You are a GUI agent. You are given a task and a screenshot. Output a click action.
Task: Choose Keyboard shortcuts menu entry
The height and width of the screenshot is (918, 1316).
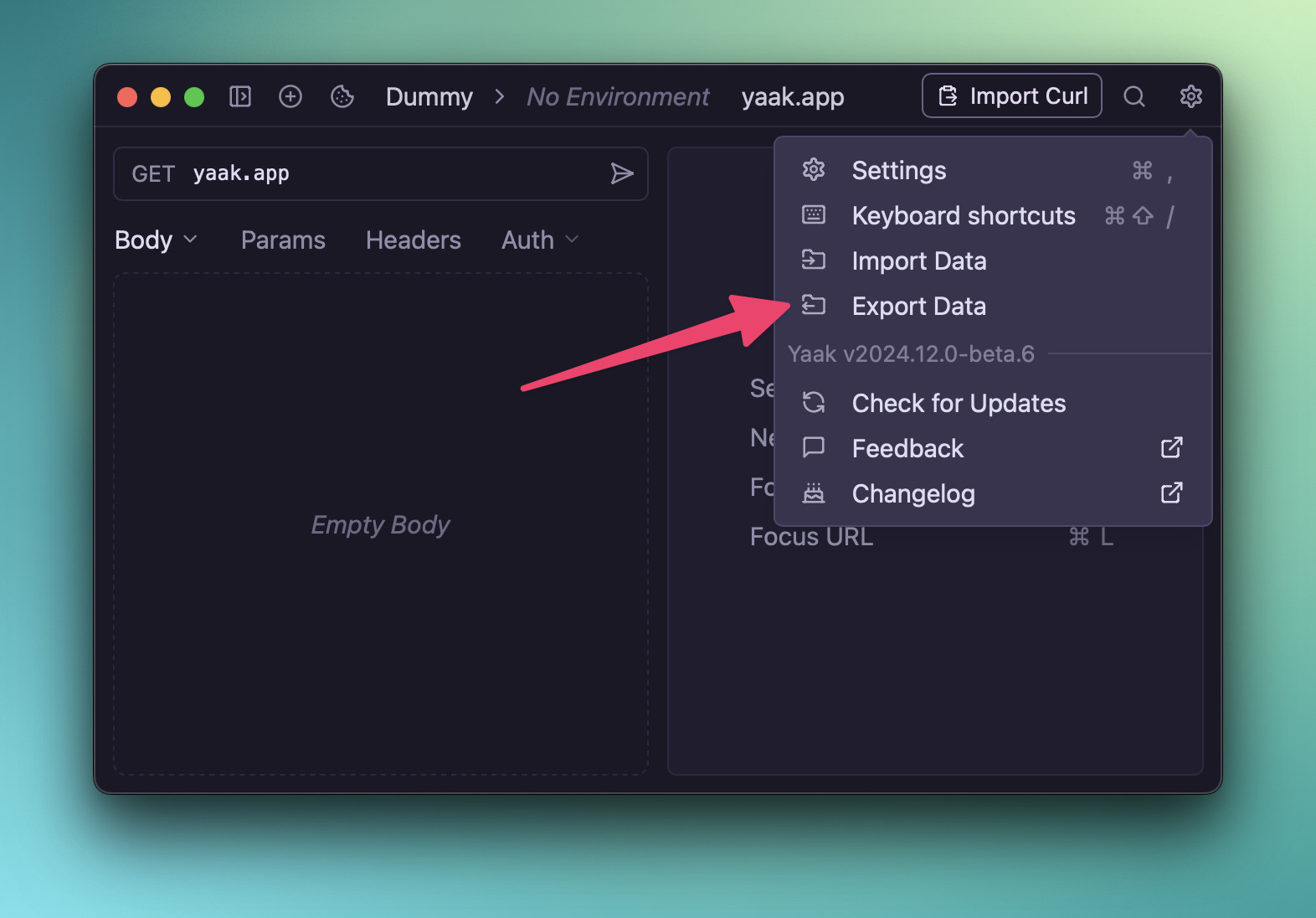point(963,216)
